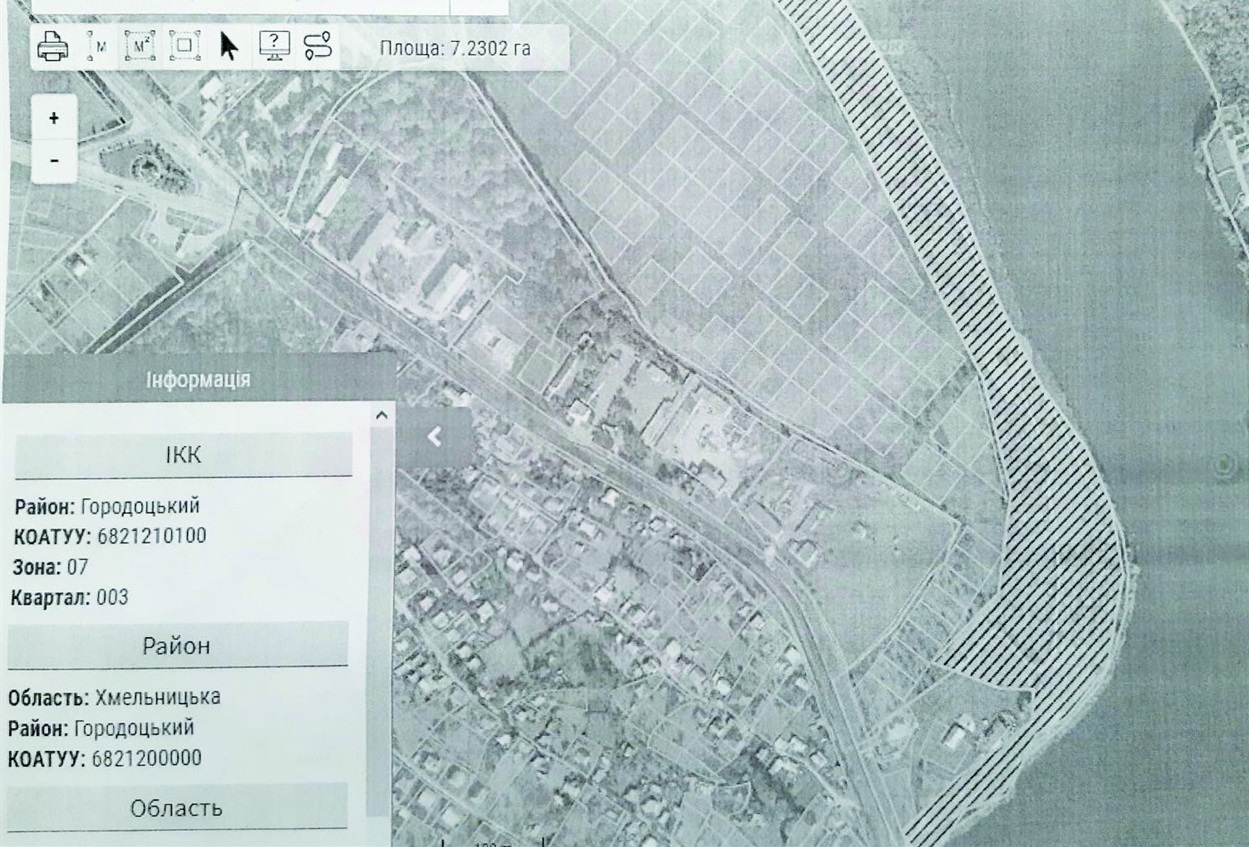
Task: Open the Область section header
Action: pyautogui.click(x=177, y=807)
